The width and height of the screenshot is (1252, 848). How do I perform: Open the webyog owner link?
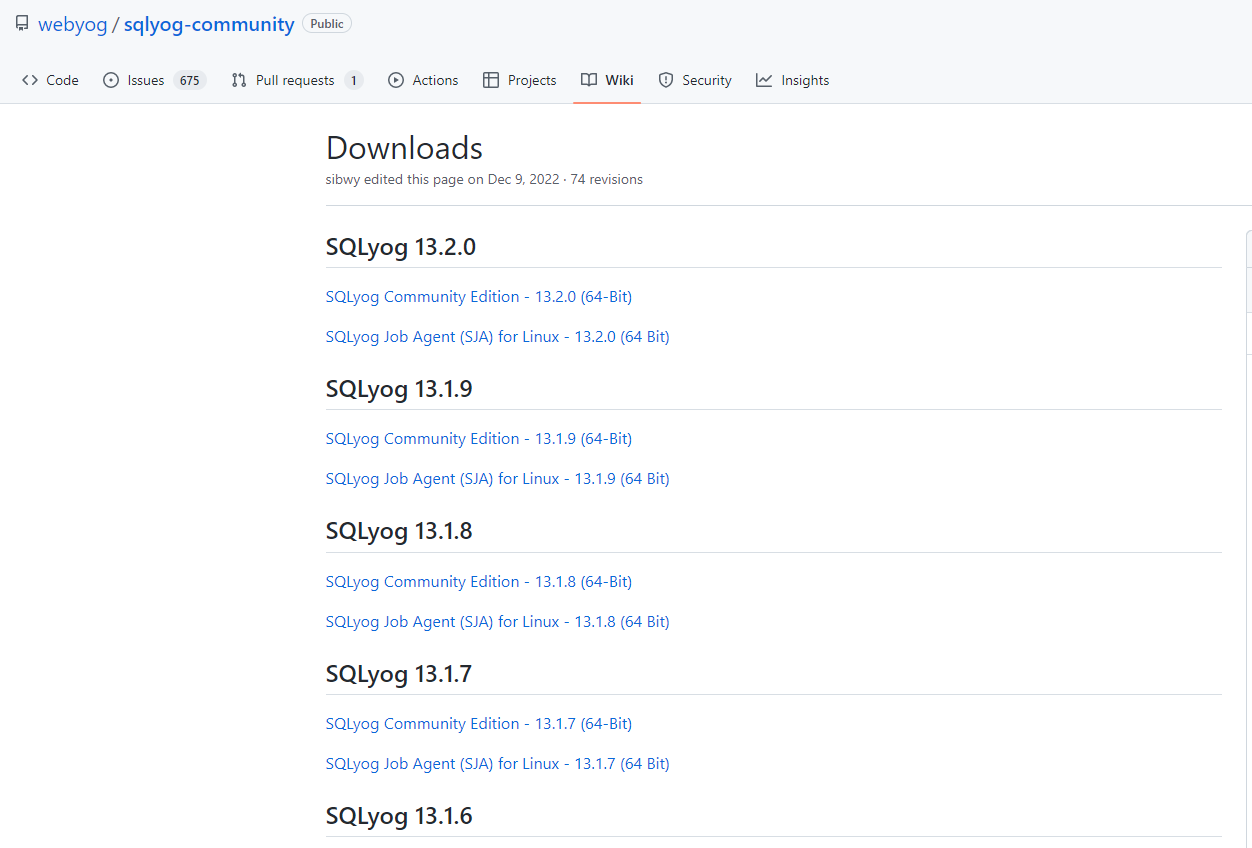(x=72, y=24)
